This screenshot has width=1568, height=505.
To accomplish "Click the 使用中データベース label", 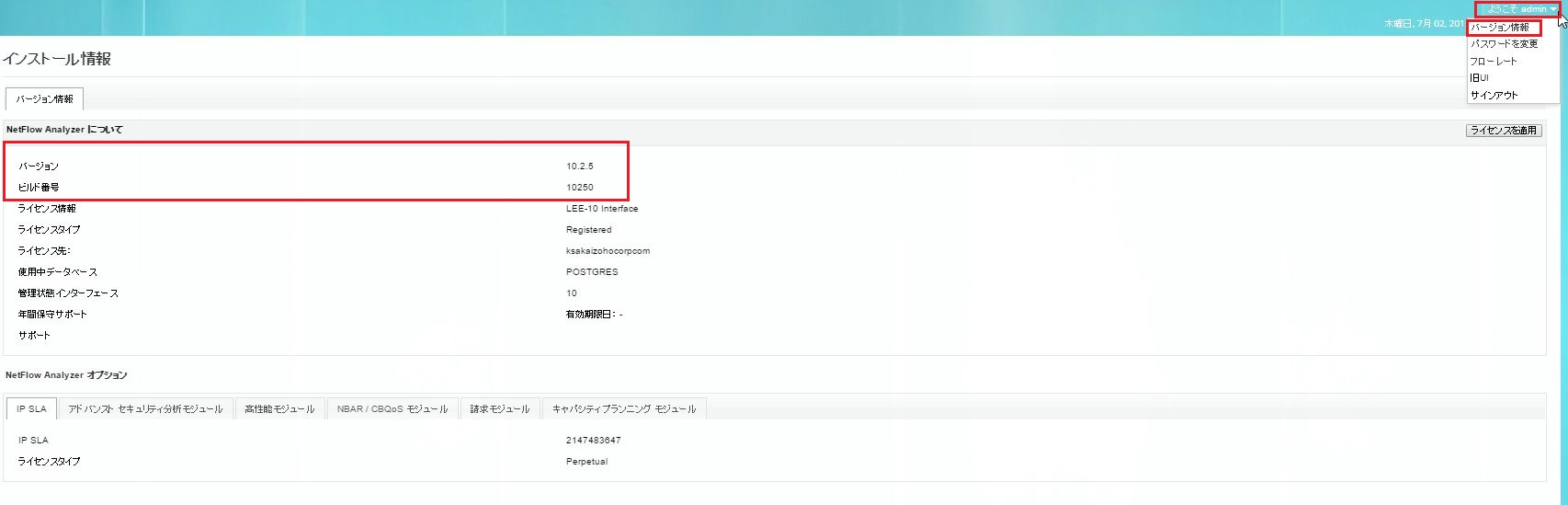I will click(57, 272).
